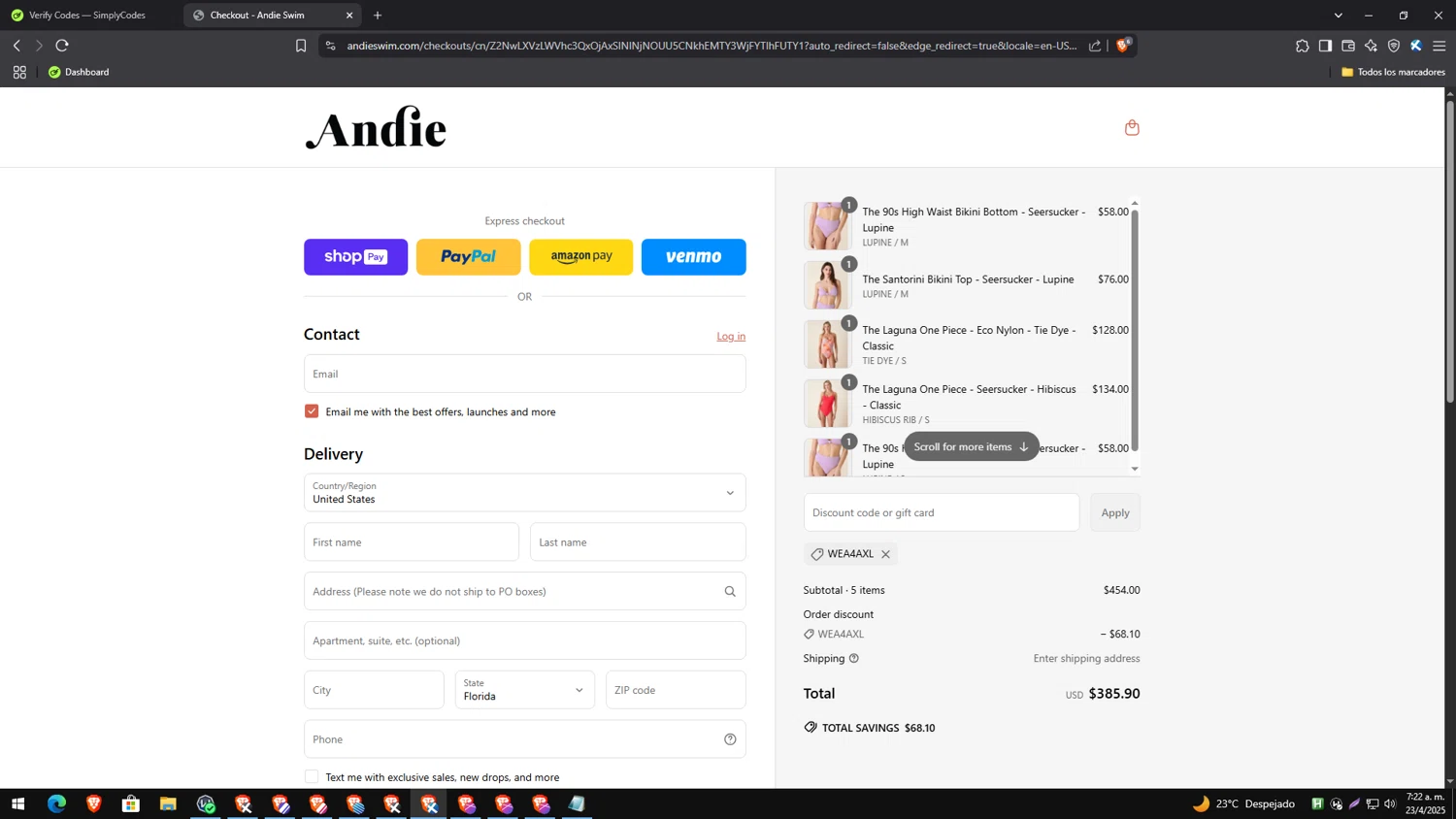Click the taskbar clock 7:22 a. m.

[x=1426, y=803]
